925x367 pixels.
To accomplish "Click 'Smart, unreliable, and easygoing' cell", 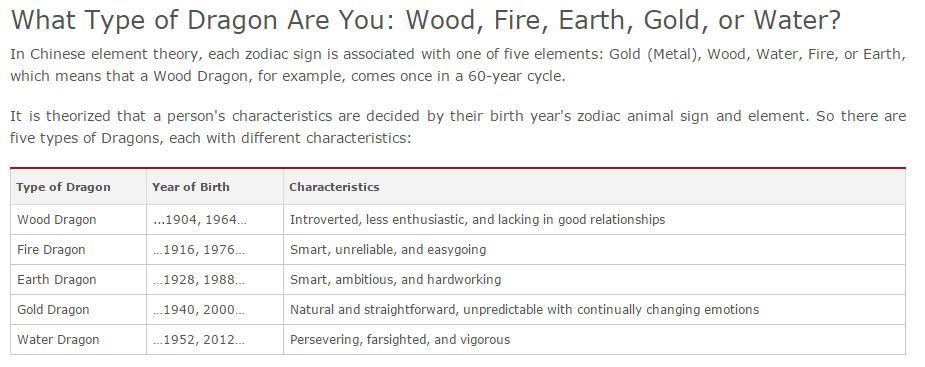I will tap(594, 250).
